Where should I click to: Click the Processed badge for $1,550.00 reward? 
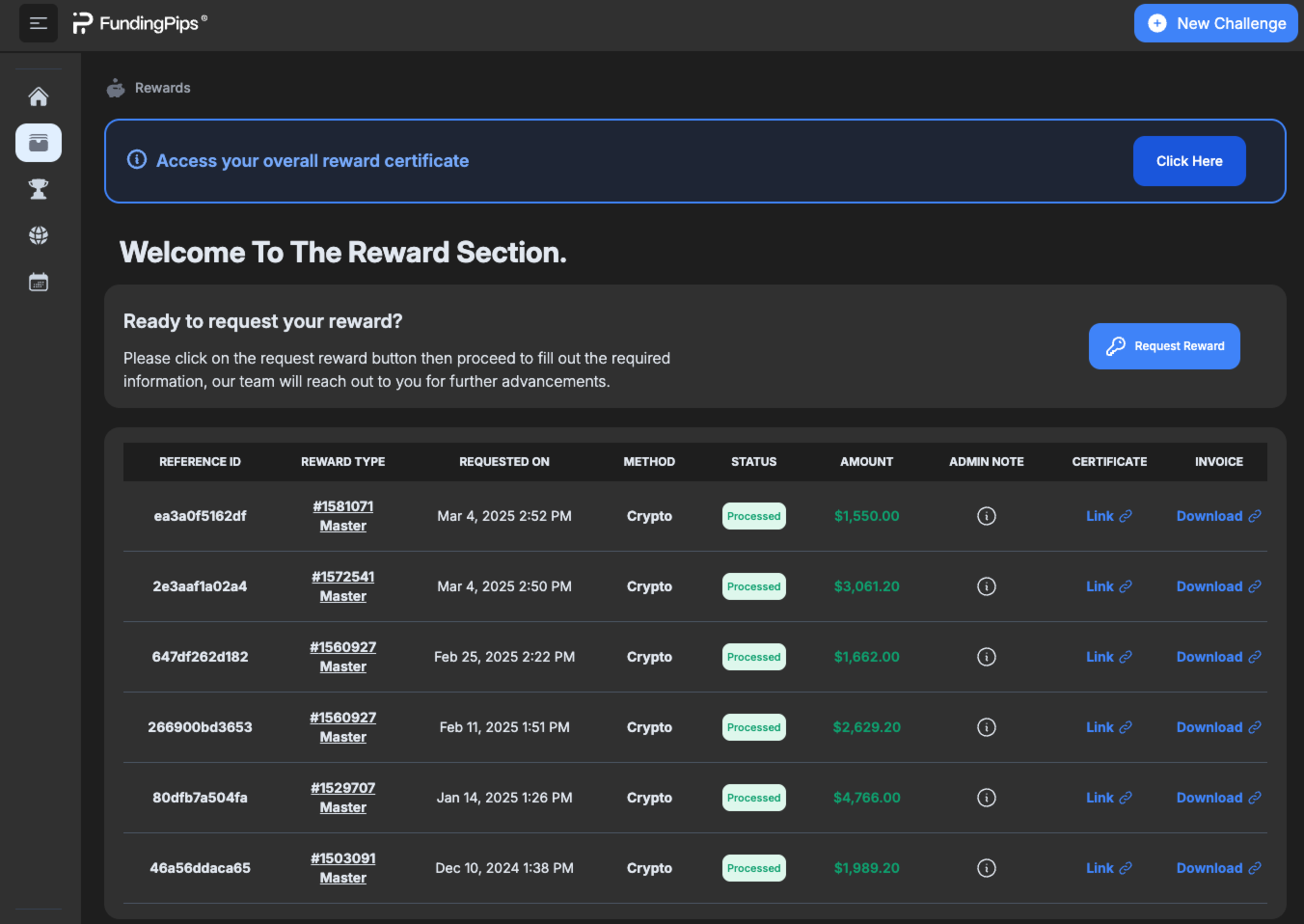tap(754, 516)
